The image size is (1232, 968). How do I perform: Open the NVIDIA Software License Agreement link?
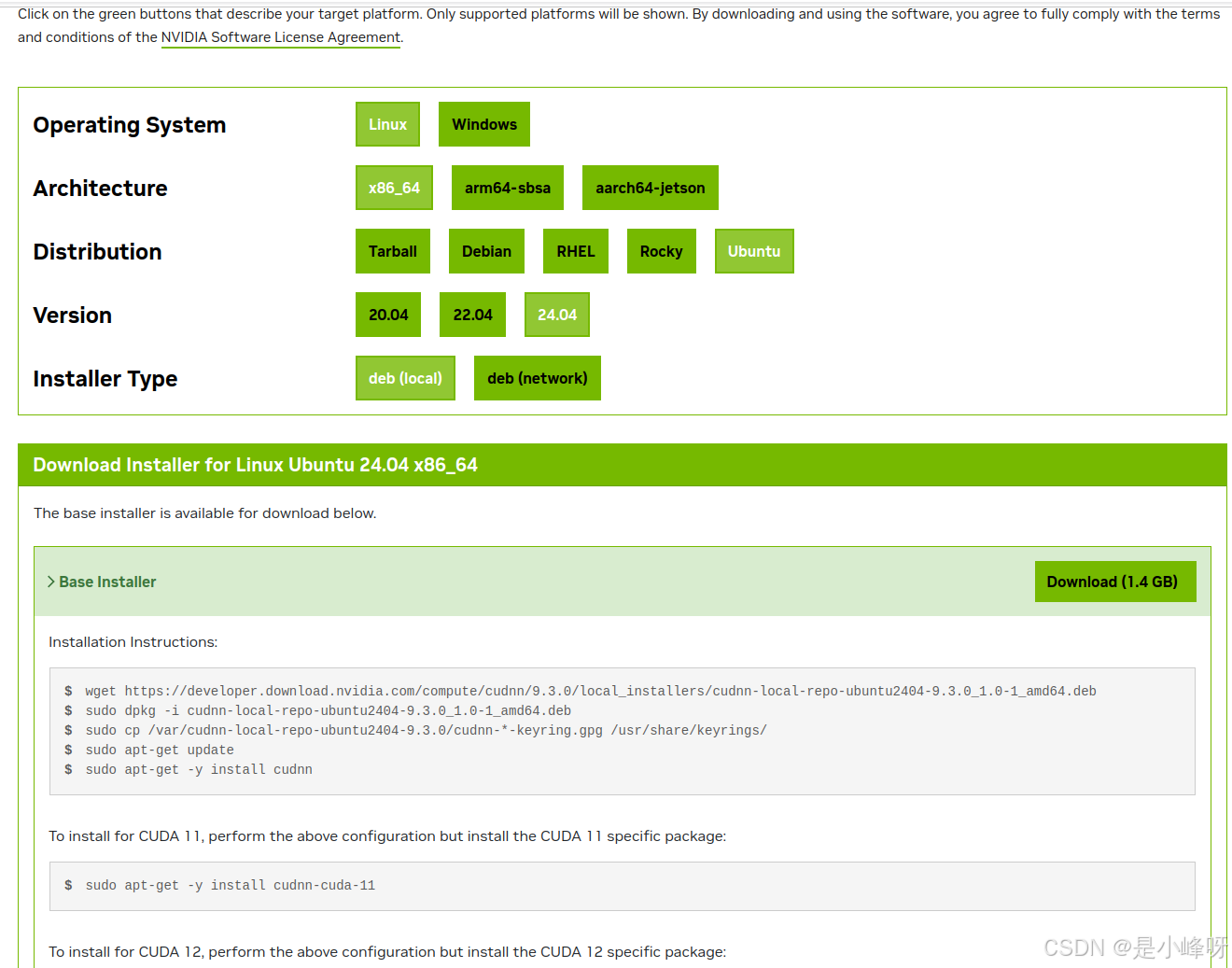pyautogui.click(x=281, y=37)
